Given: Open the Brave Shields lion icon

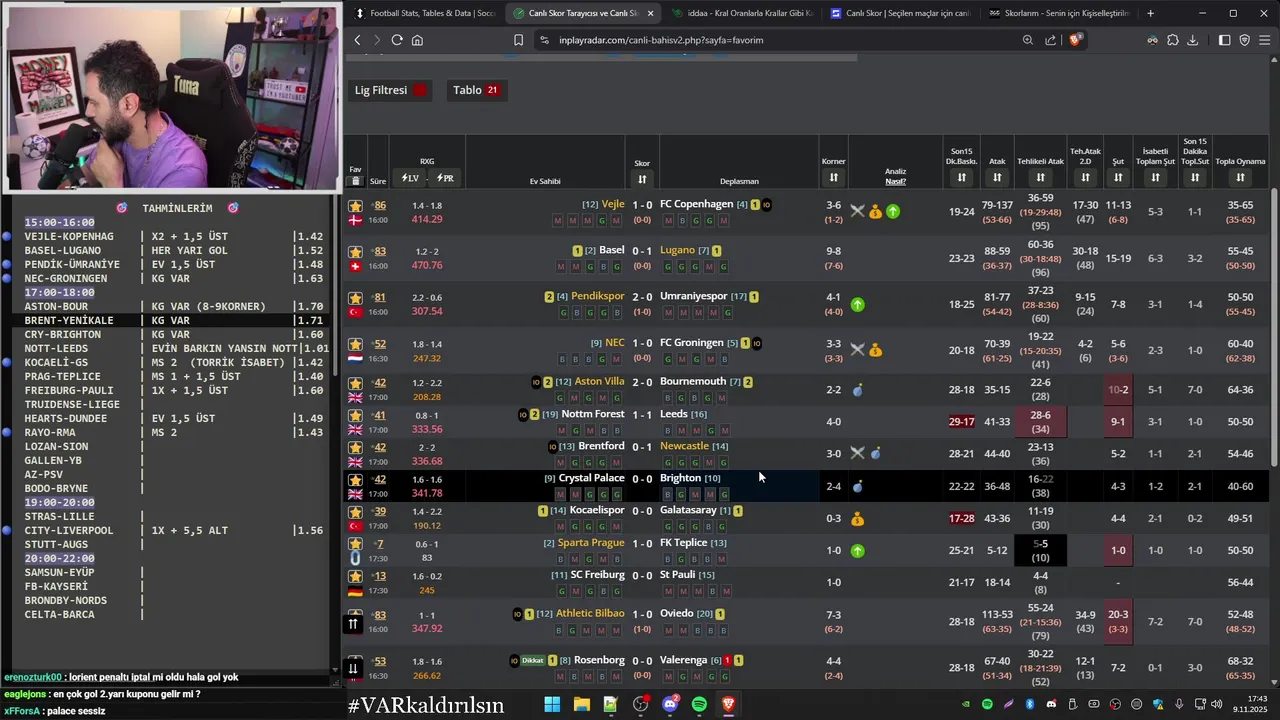Looking at the screenshot, I should pos(1075,40).
